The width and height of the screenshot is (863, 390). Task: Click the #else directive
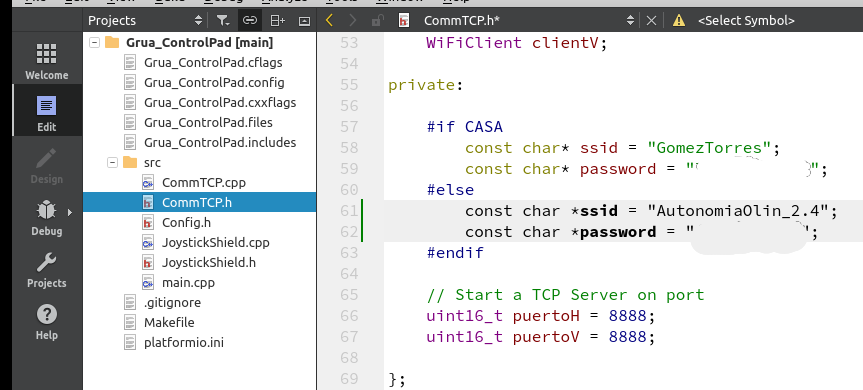450,190
